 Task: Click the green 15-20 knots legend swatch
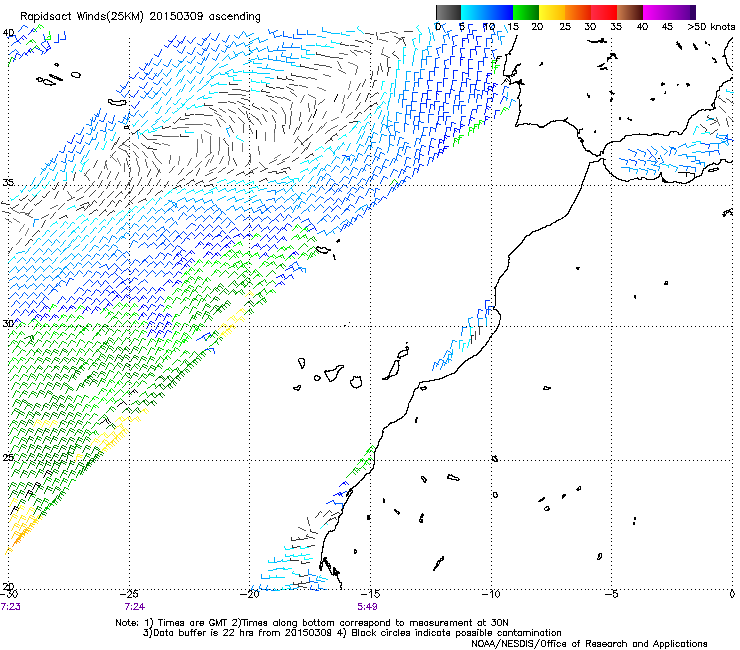[x=526, y=12]
